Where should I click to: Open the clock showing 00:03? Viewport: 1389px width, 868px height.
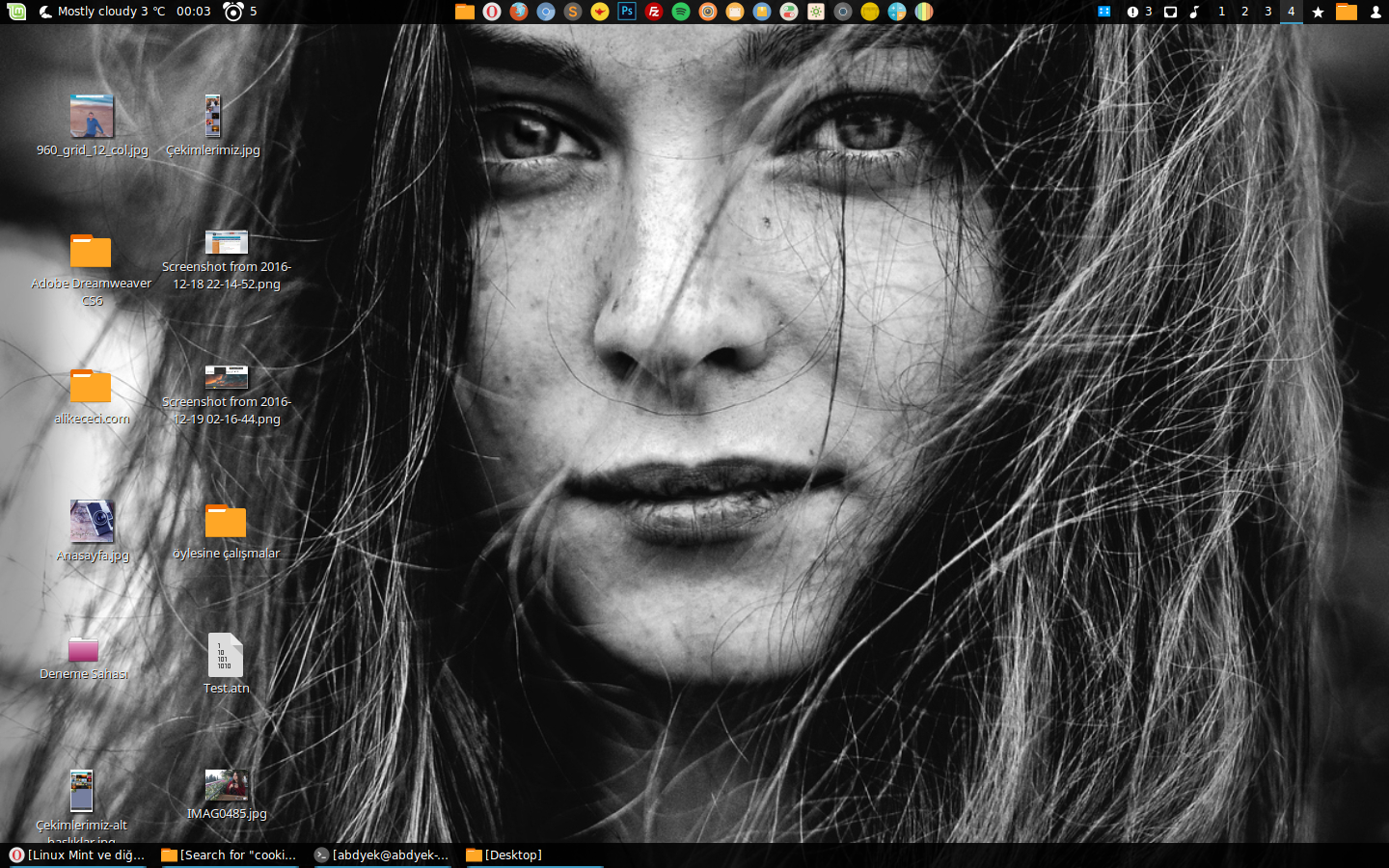tap(194, 12)
